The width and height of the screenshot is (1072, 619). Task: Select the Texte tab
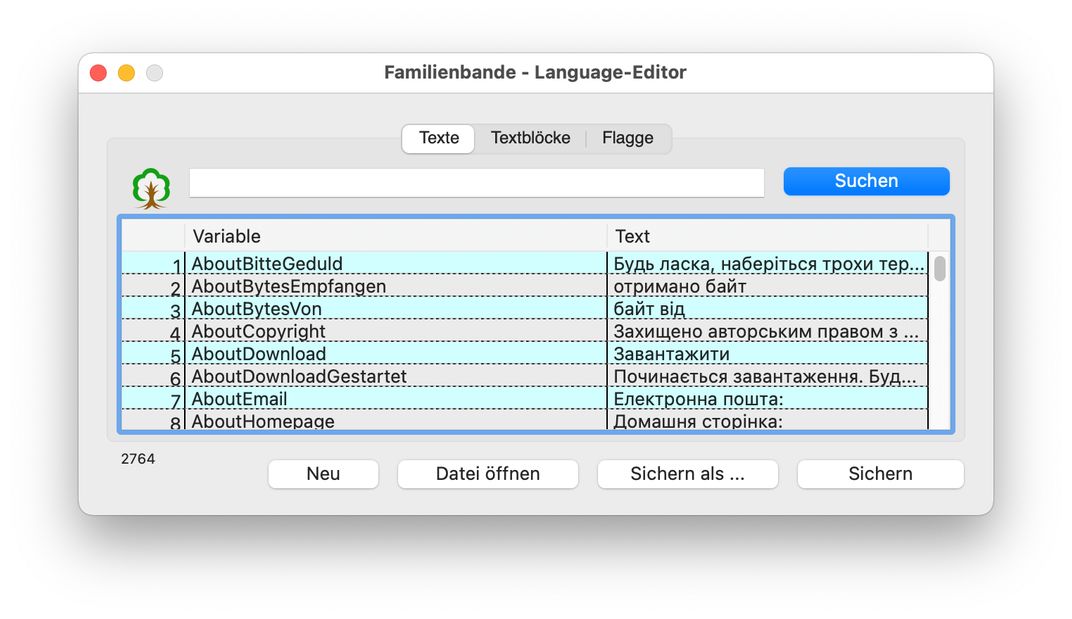pyautogui.click(x=439, y=138)
